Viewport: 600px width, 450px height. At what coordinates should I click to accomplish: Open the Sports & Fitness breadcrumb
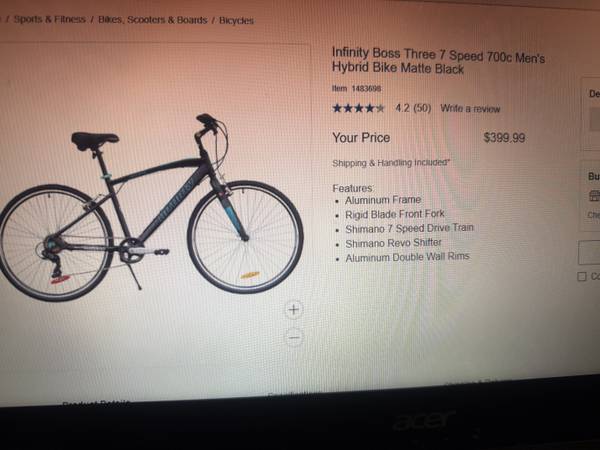[x=50, y=19]
